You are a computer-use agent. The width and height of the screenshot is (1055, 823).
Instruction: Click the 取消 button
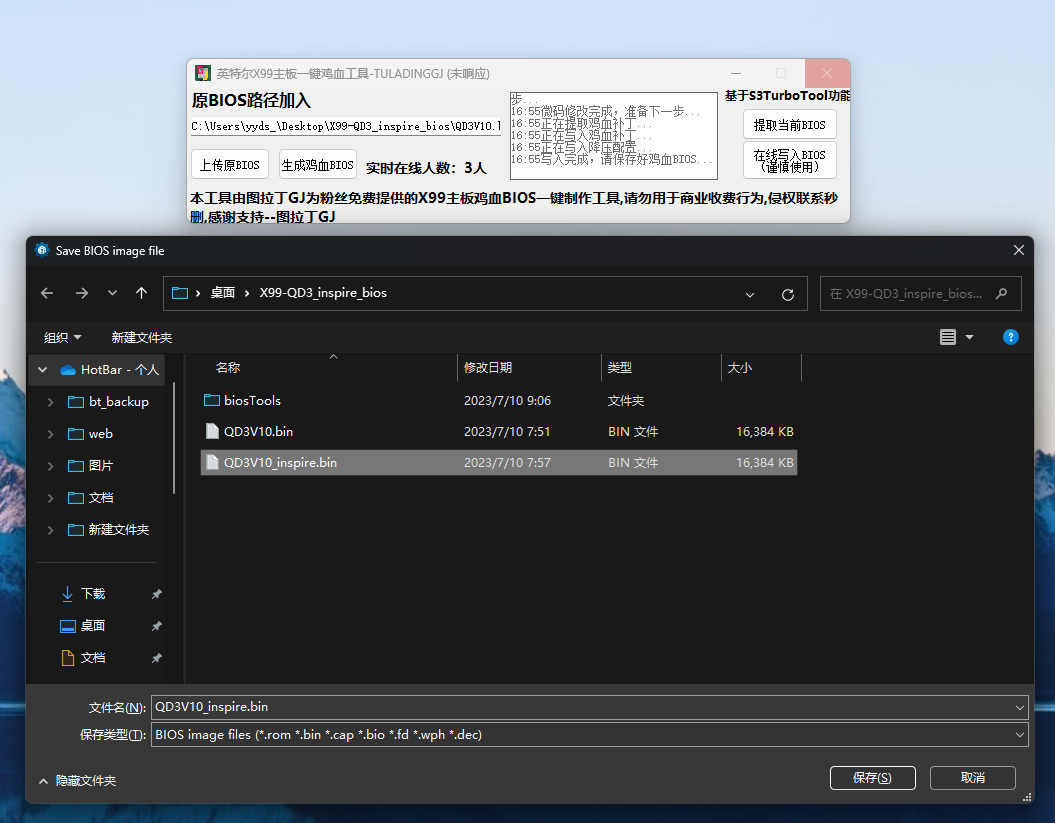click(972, 777)
